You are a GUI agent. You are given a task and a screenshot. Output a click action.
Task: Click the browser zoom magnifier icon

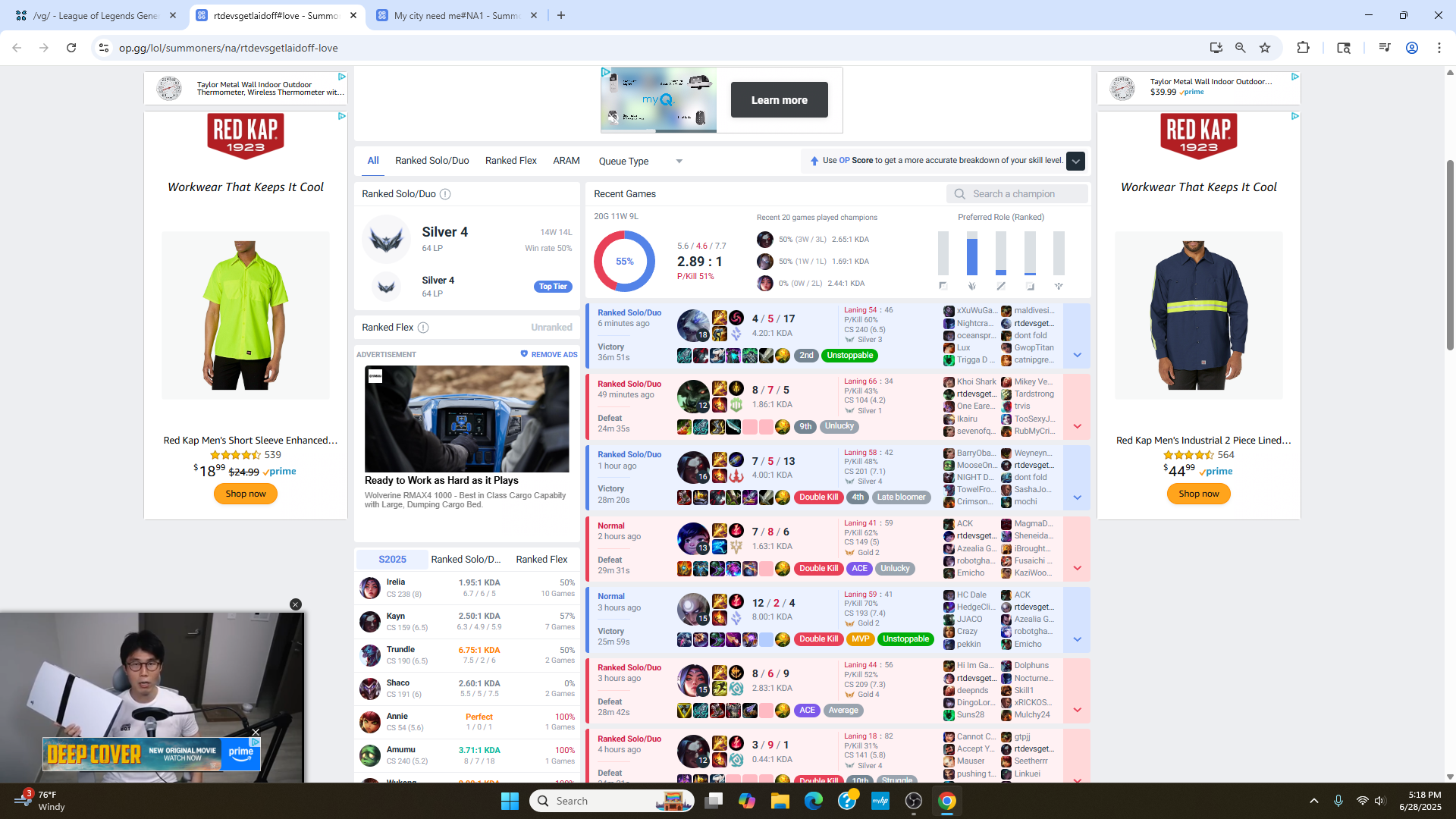(1241, 48)
